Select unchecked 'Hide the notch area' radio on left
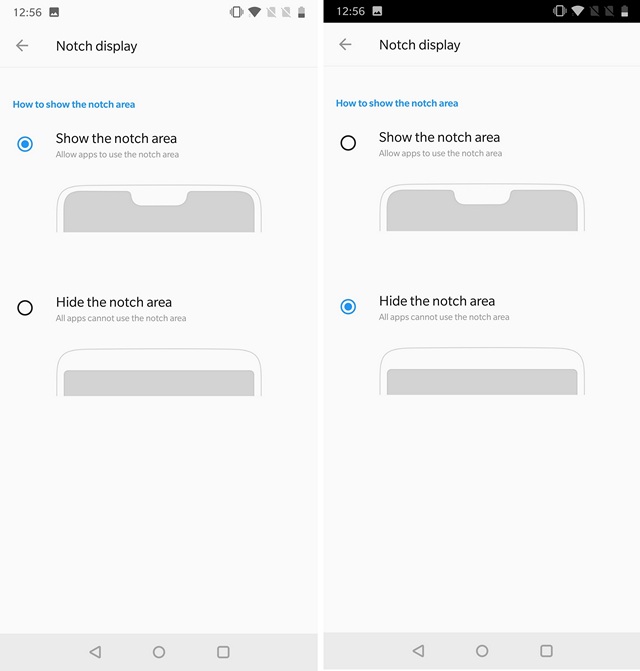Image resolution: width=640 pixels, height=671 pixels. point(25,308)
